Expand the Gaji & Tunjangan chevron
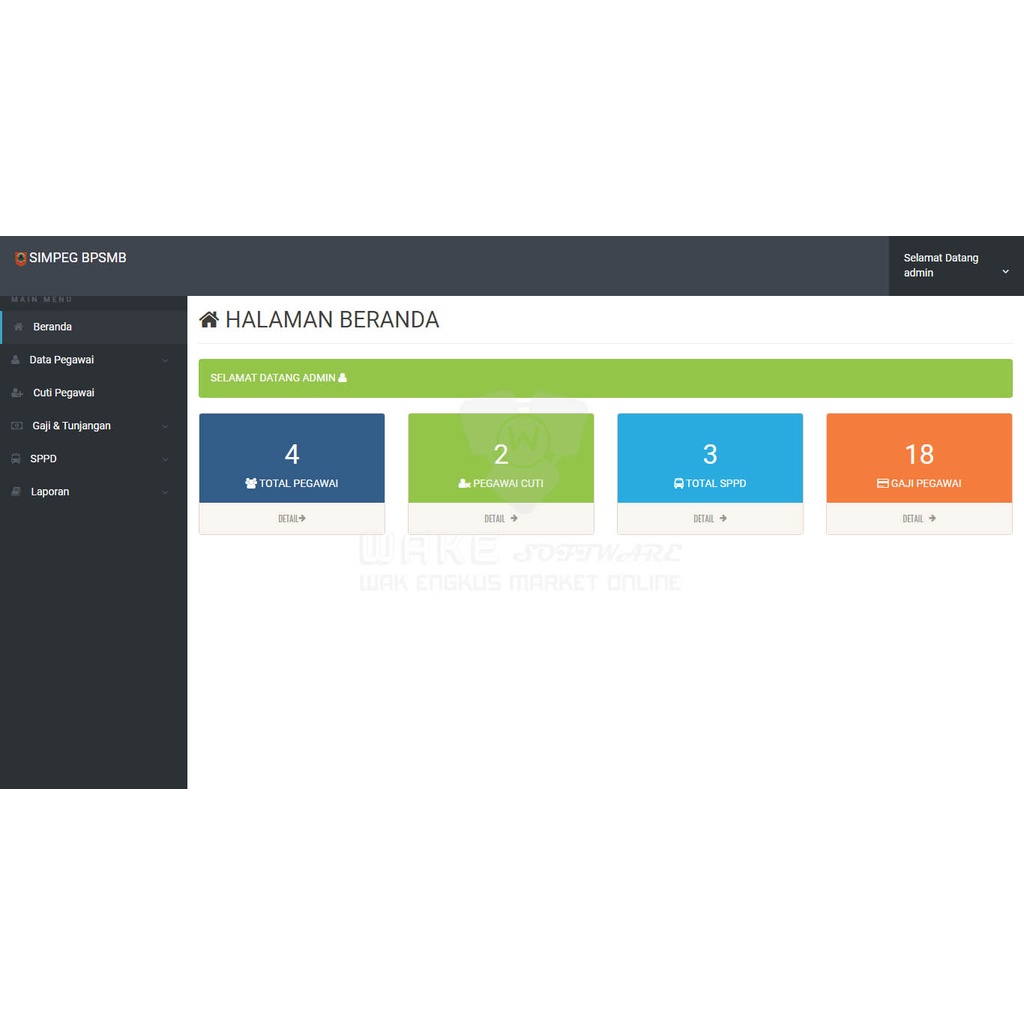 165,426
